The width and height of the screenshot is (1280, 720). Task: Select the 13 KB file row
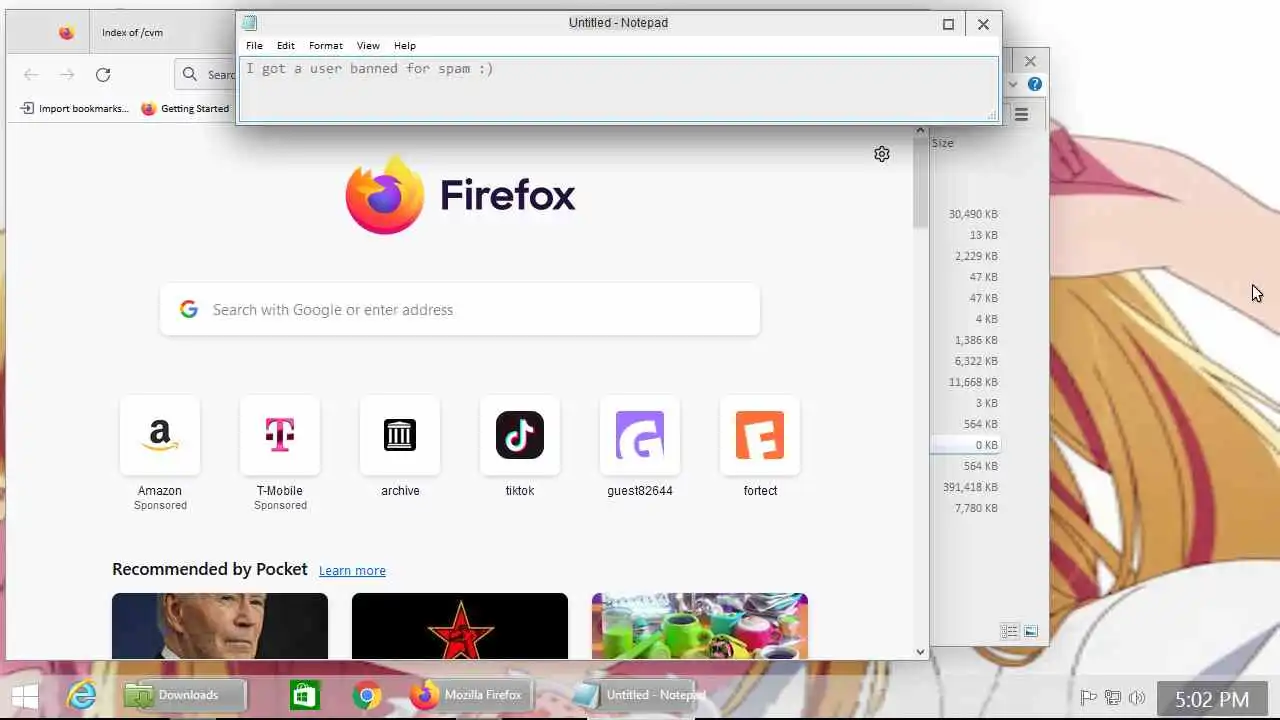click(966, 235)
